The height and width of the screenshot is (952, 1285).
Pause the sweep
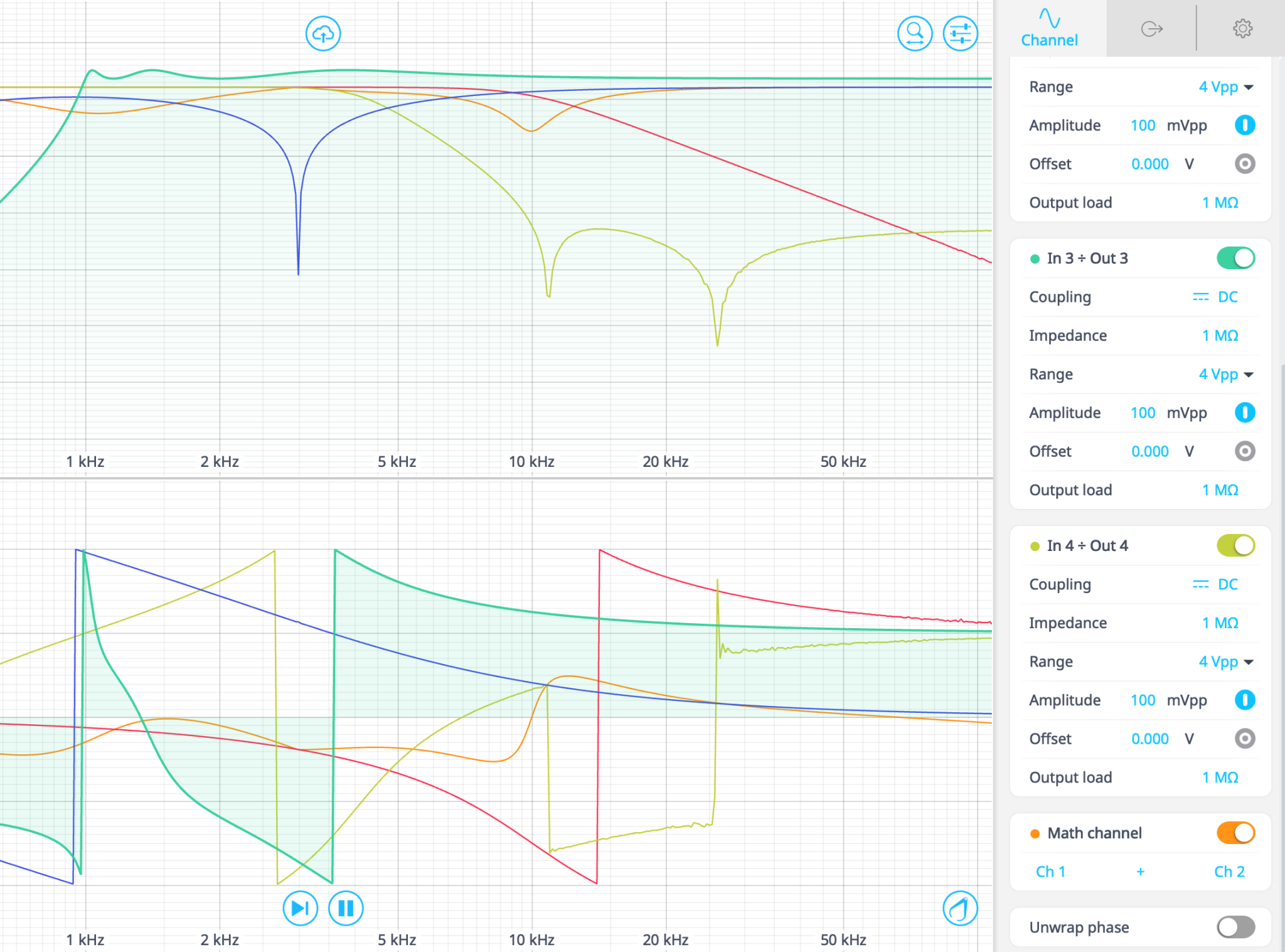pos(346,907)
